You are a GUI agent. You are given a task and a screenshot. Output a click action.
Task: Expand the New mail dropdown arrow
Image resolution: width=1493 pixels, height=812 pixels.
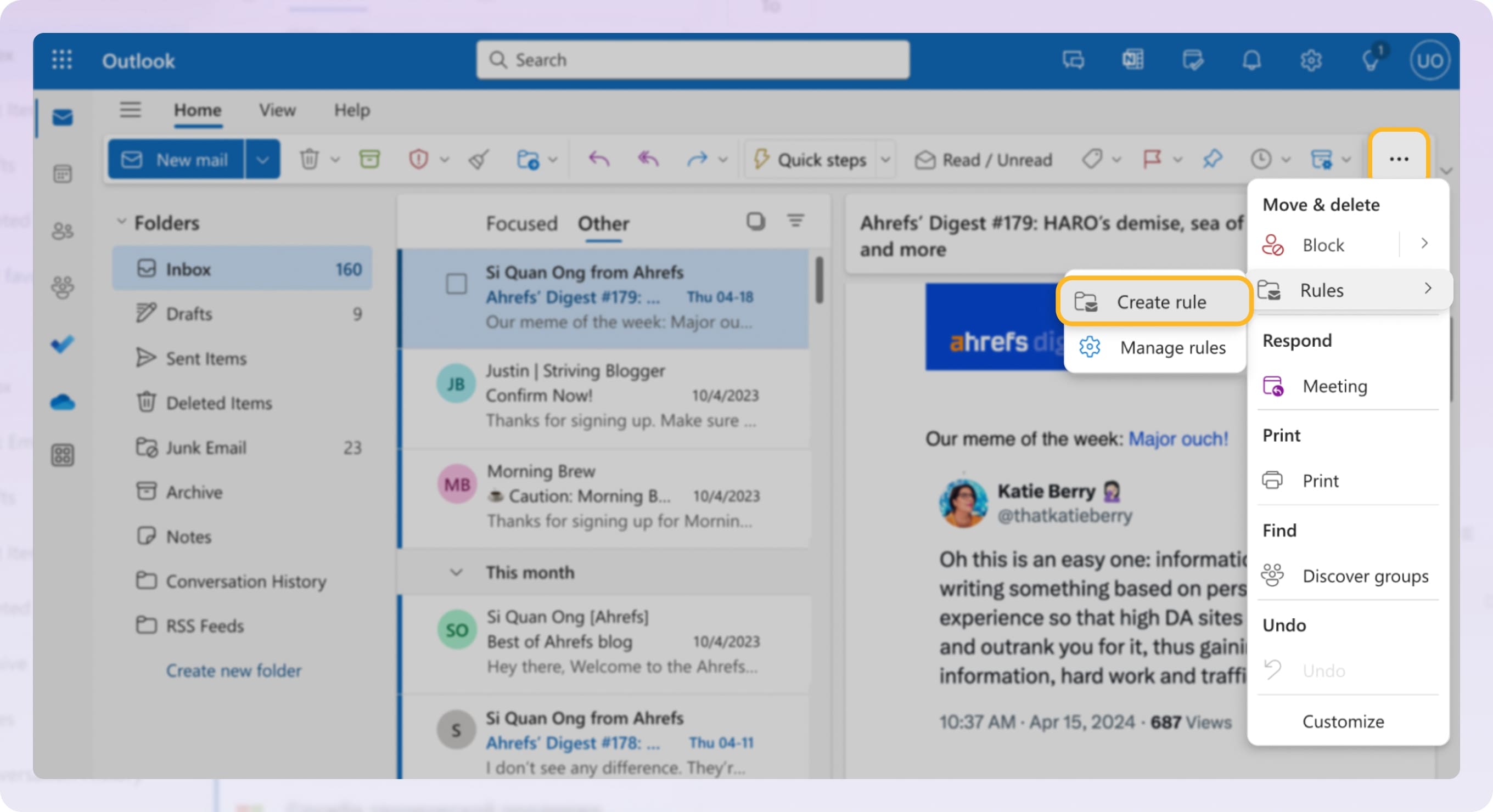click(263, 159)
